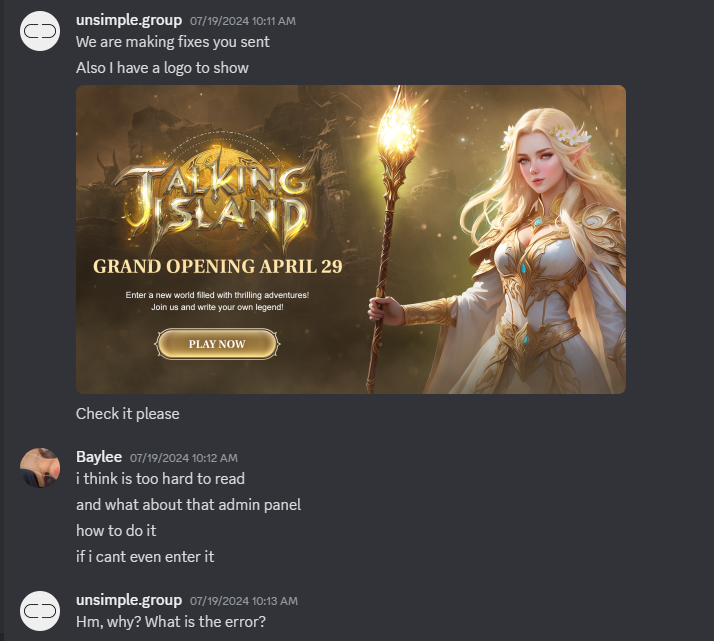Image resolution: width=714 pixels, height=641 pixels.
Task: Open Baylee's profile via her username
Action: [x=99, y=457]
